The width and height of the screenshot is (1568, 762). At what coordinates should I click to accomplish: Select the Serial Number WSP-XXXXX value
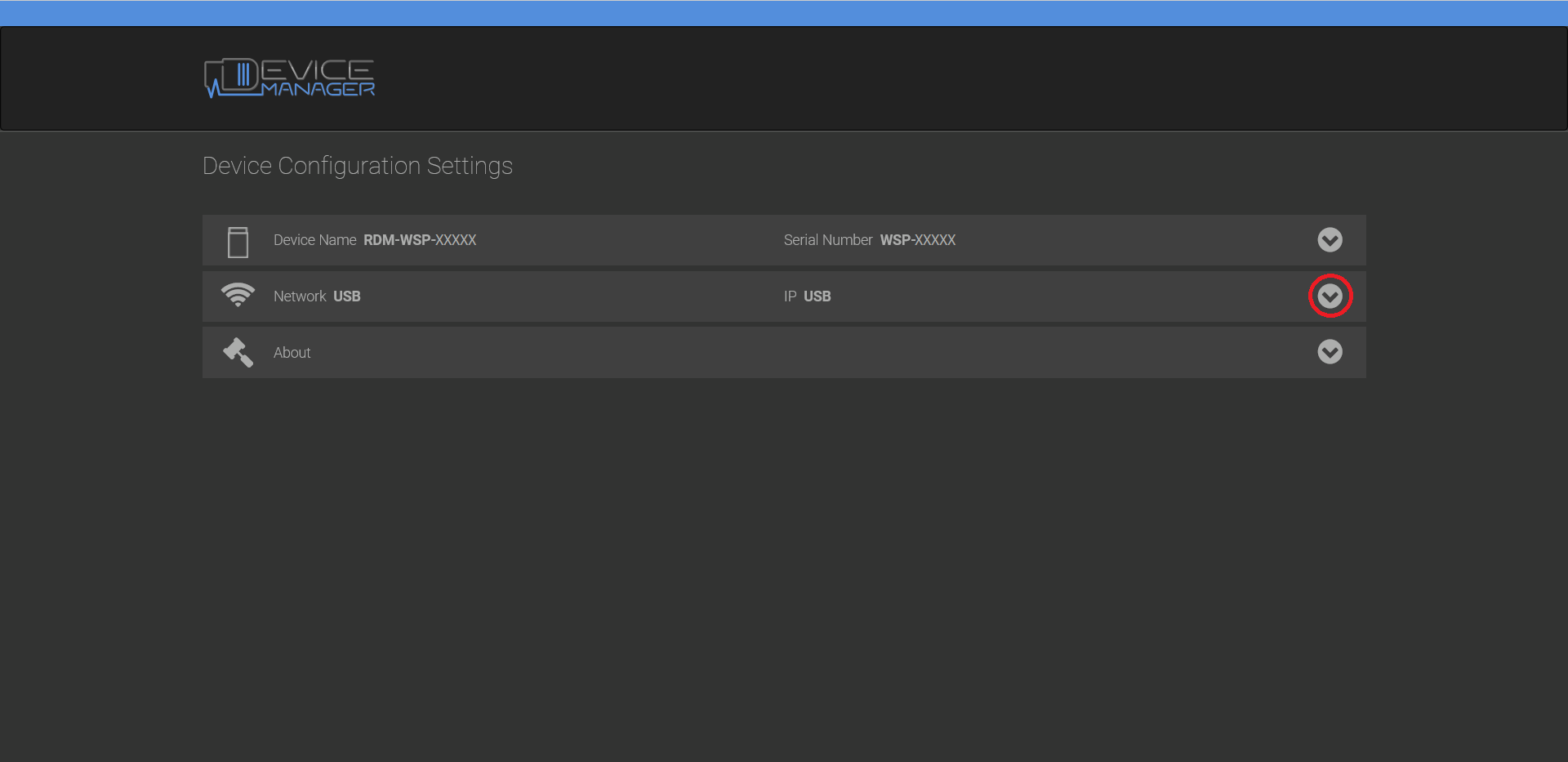917,240
